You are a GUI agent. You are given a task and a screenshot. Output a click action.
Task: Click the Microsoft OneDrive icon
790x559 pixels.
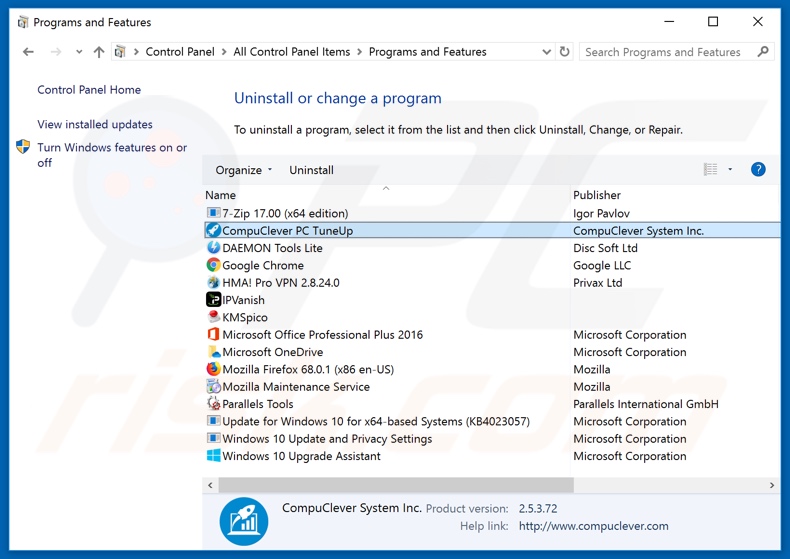pos(214,352)
